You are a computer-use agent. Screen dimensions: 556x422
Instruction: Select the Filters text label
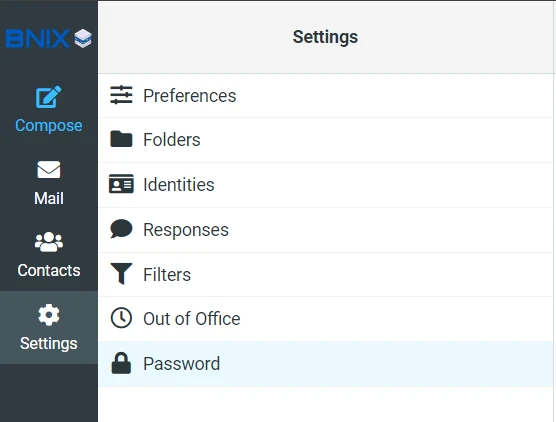tap(167, 274)
